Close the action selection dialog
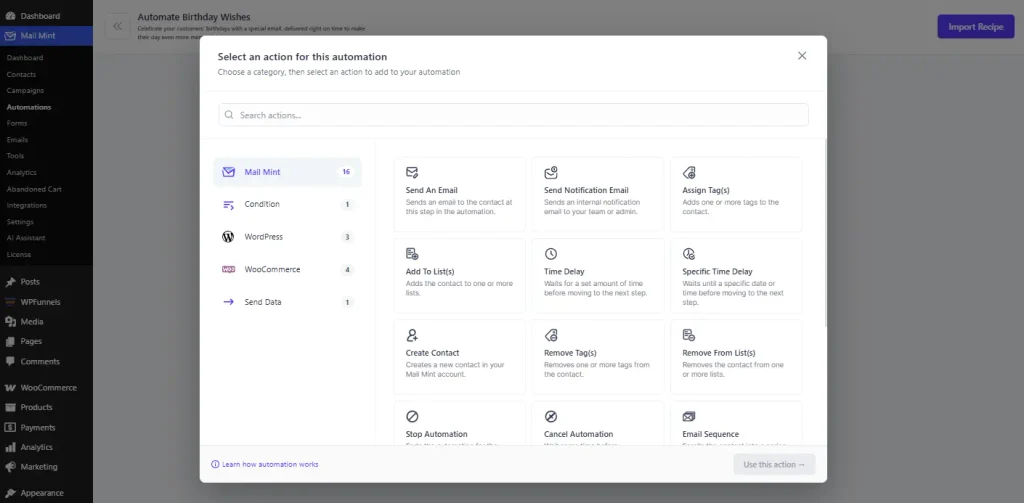The width and height of the screenshot is (1024, 503). pos(802,56)
